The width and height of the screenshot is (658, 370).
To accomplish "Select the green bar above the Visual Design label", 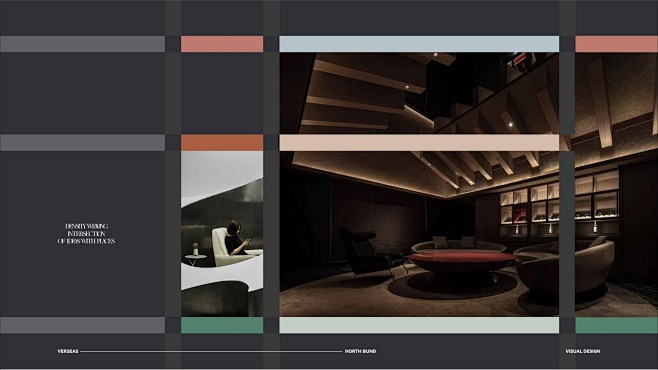I will [616, 325].
